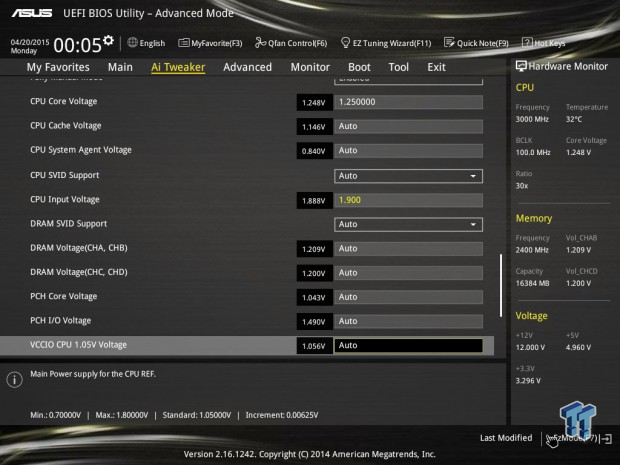Click the English language button
Viewport: 620px width, 465px height.
pyautogui.click(x=146, y=43)
